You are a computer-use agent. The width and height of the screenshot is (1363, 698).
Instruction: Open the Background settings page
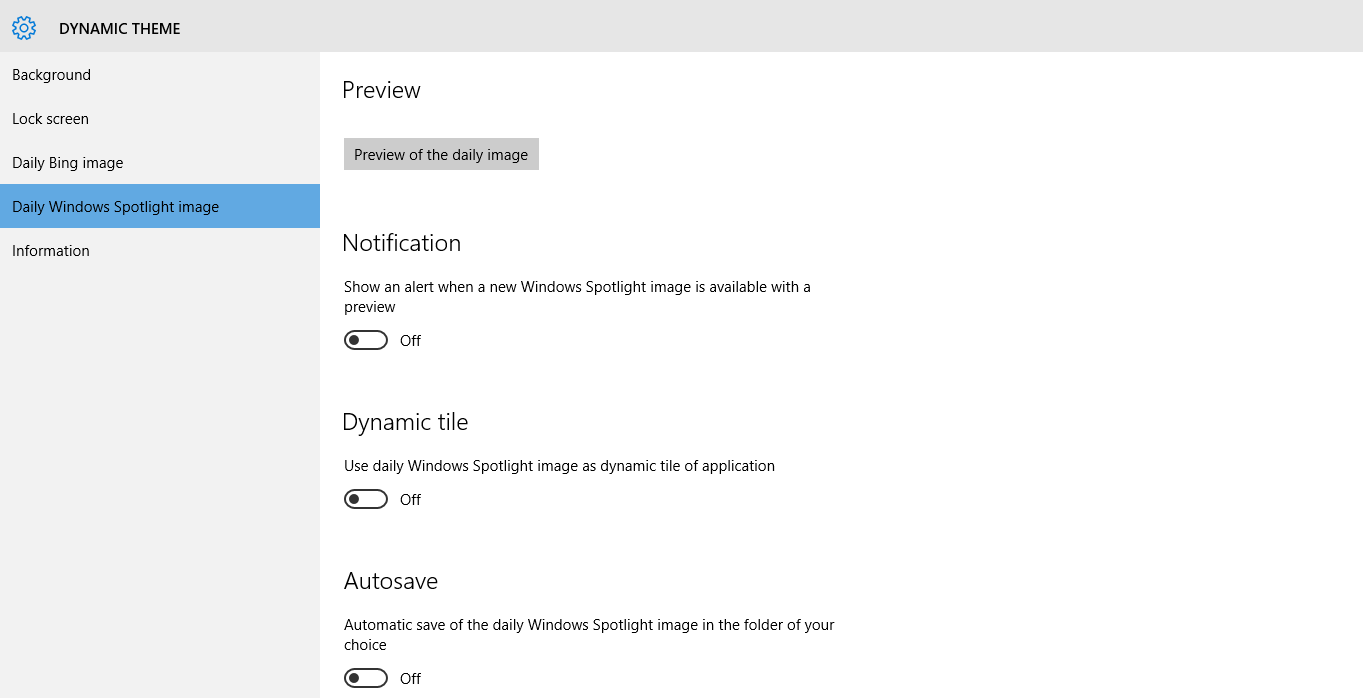[x=160, y=75]
